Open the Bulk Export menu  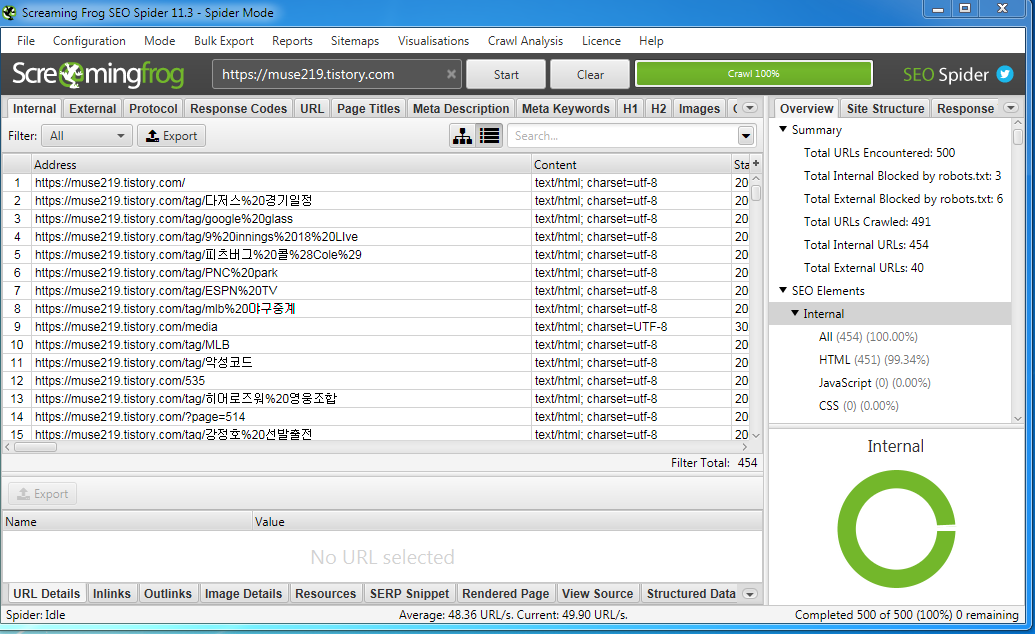[x=224, y=41]
